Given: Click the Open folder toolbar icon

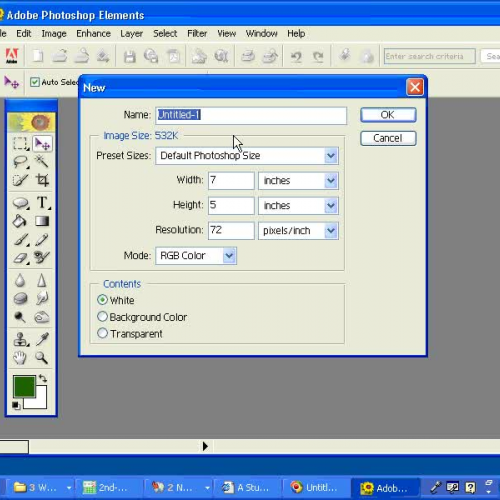Looking at the screenshot, I should tap(60, 56).
